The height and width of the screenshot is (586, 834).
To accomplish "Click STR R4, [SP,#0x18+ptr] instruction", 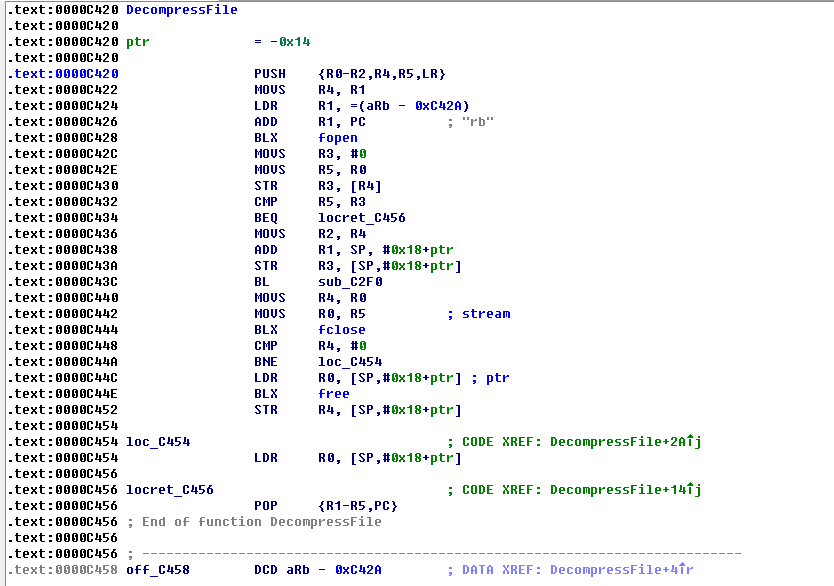I will click(x=357, y=409).
